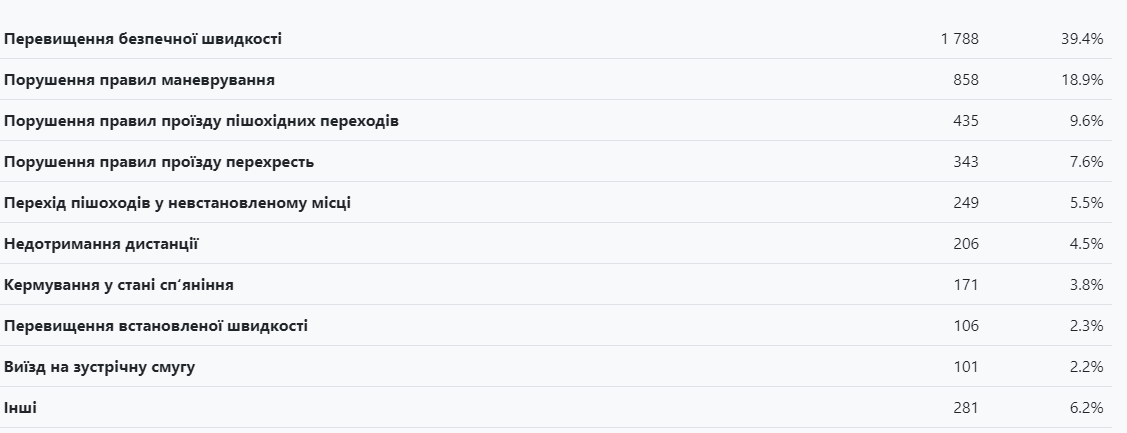Select the 'Порушення правил маневрування' row label

point(140,80)
